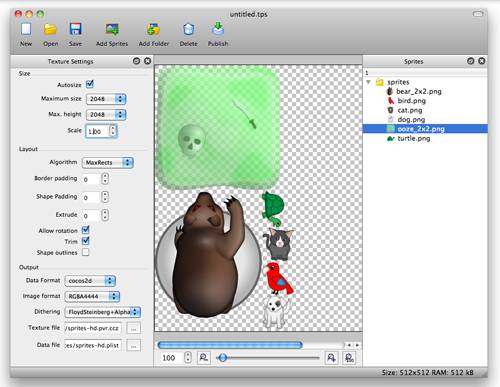
Task: Open the Maximum size dropdown
Action: [x=106, y=99]
